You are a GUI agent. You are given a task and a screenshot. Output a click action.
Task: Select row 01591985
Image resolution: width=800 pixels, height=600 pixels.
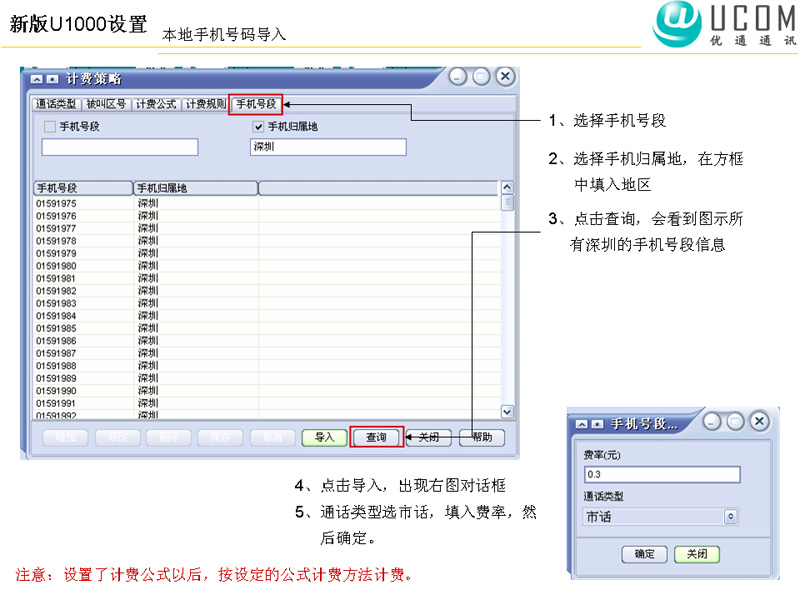tap(267, 329)
